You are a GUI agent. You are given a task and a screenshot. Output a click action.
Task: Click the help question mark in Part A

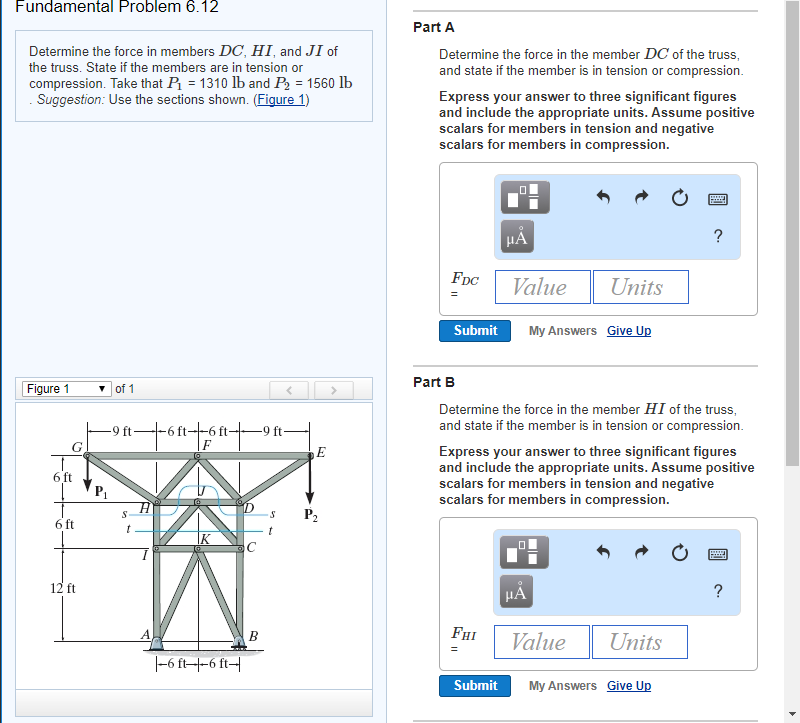point(717,237)
